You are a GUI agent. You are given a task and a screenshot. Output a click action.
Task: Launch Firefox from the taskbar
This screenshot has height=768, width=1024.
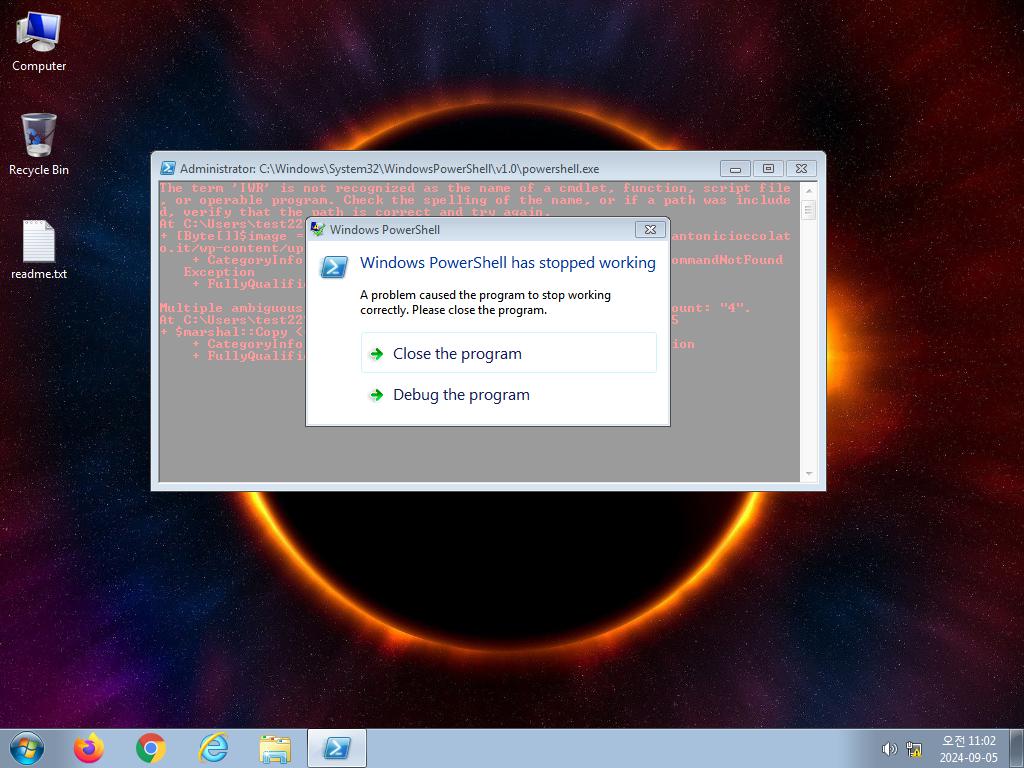tap(89, 748)
